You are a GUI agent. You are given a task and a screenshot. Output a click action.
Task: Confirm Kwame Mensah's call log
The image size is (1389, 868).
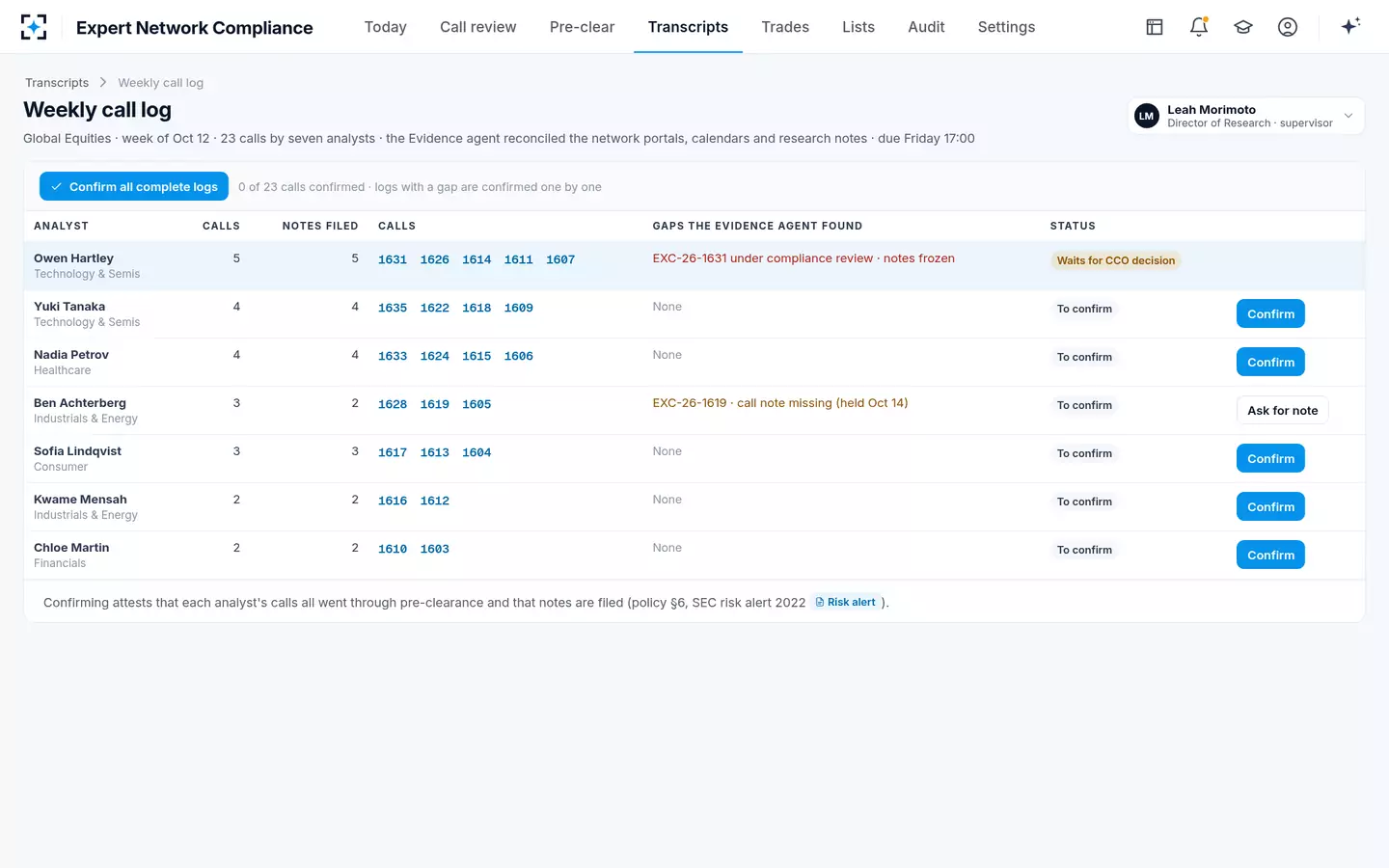pos(1270,506)
